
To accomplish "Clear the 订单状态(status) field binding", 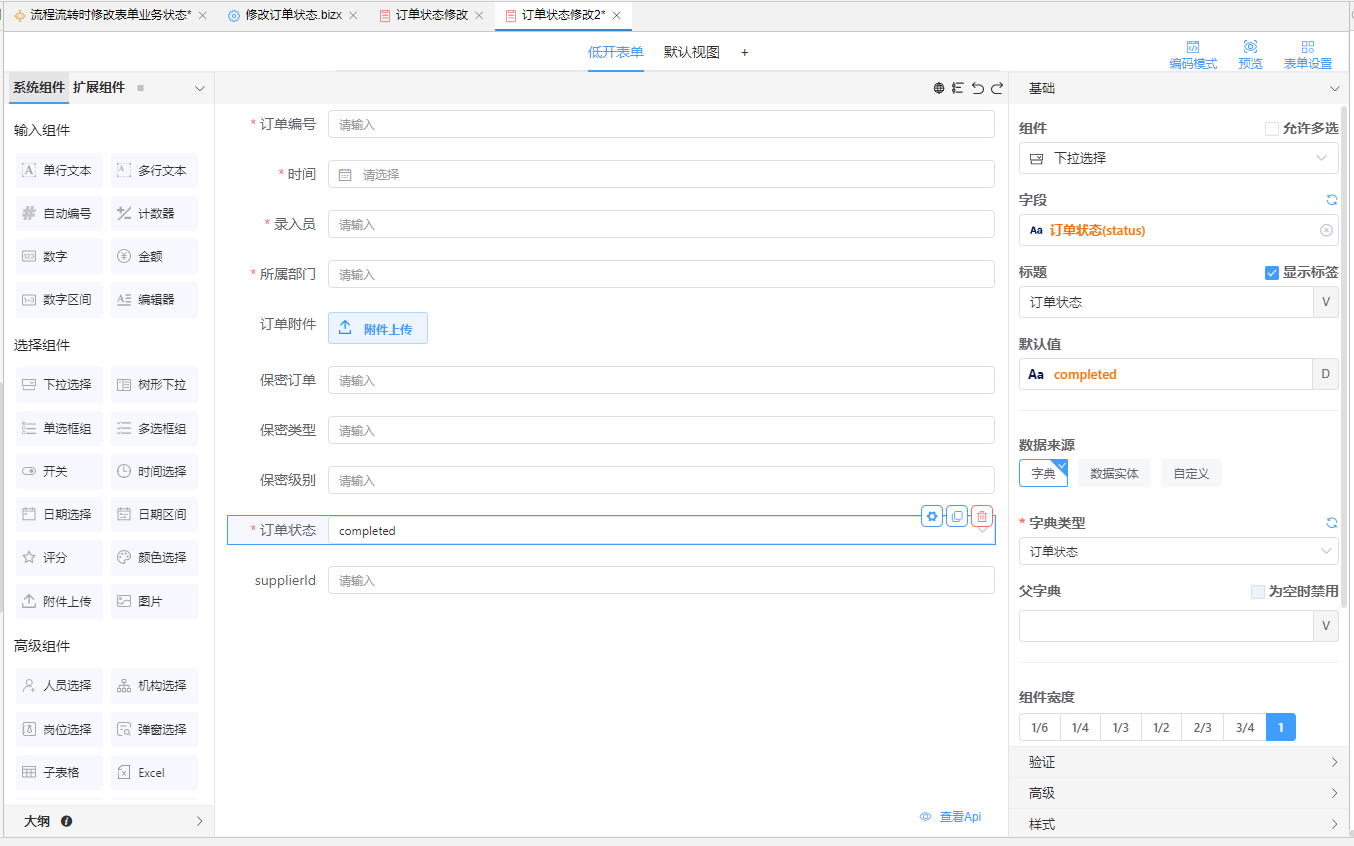I will pos(1326,230).
